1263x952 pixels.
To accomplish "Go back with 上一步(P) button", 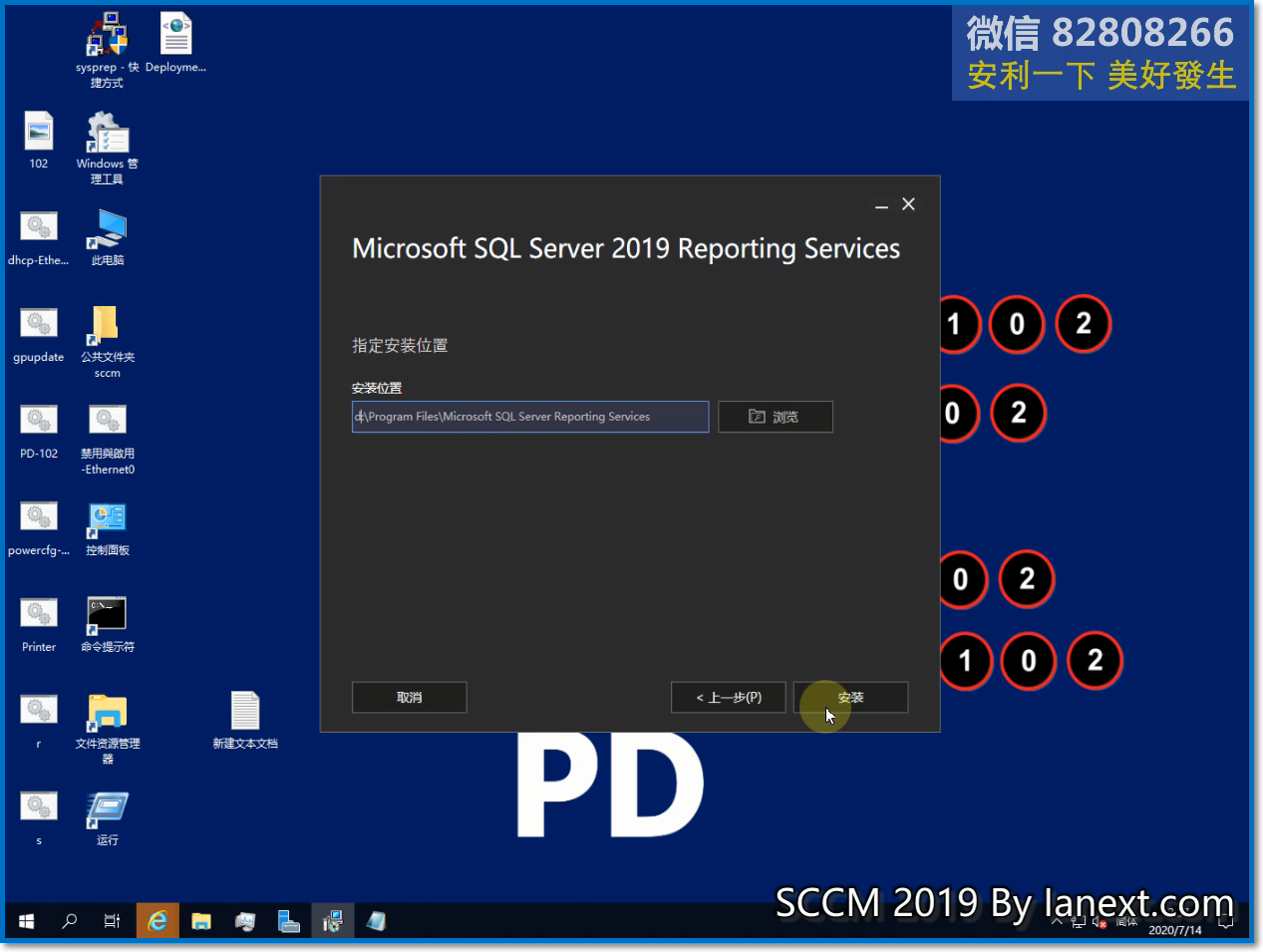I will click(728, 697).
